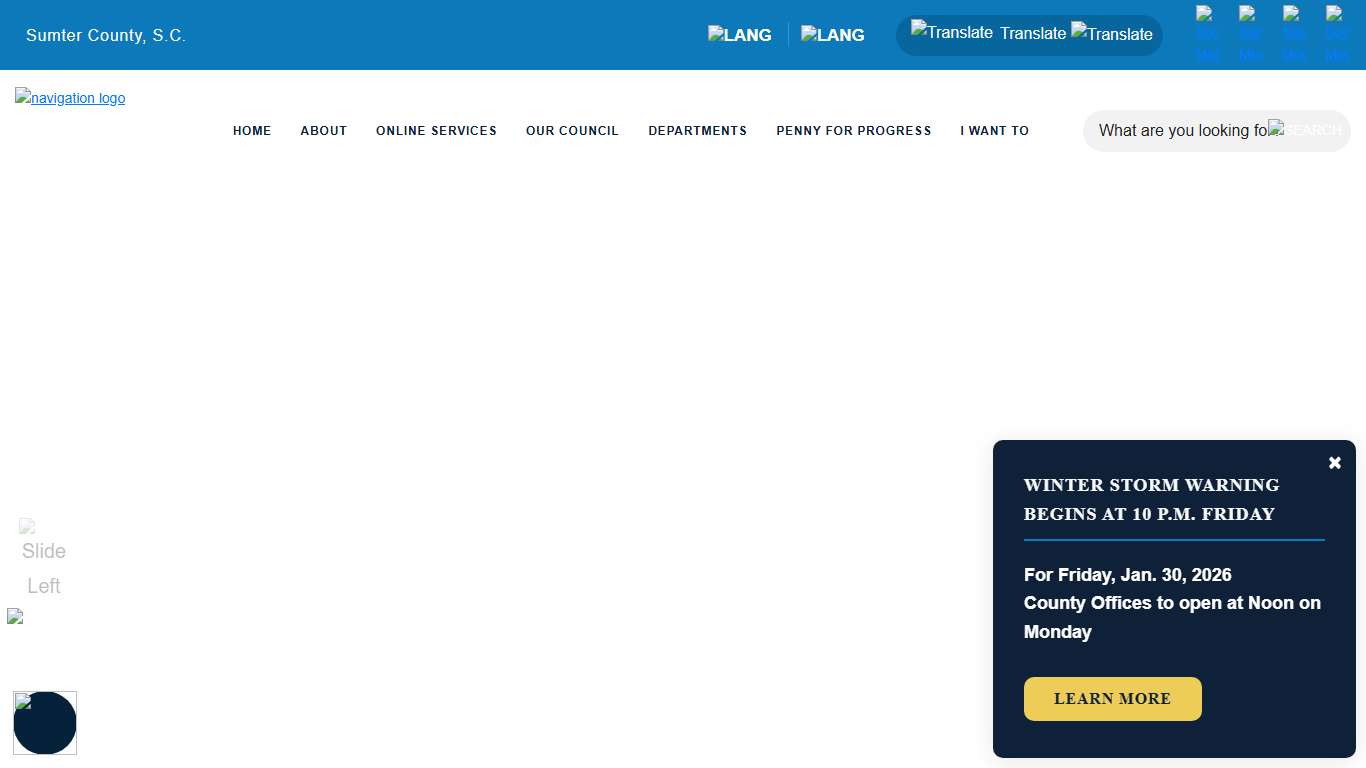Click the second LANG language icon
Screen dimensions: 1366x768
tap(832, 35)
